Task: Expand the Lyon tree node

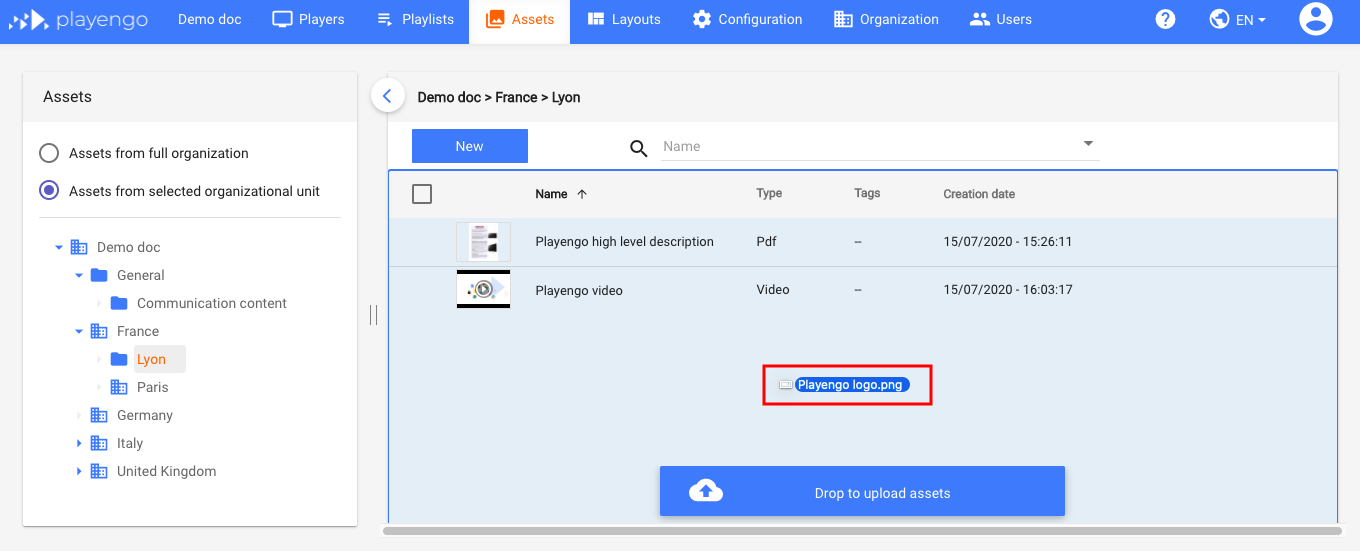Action: pos(99,359)
